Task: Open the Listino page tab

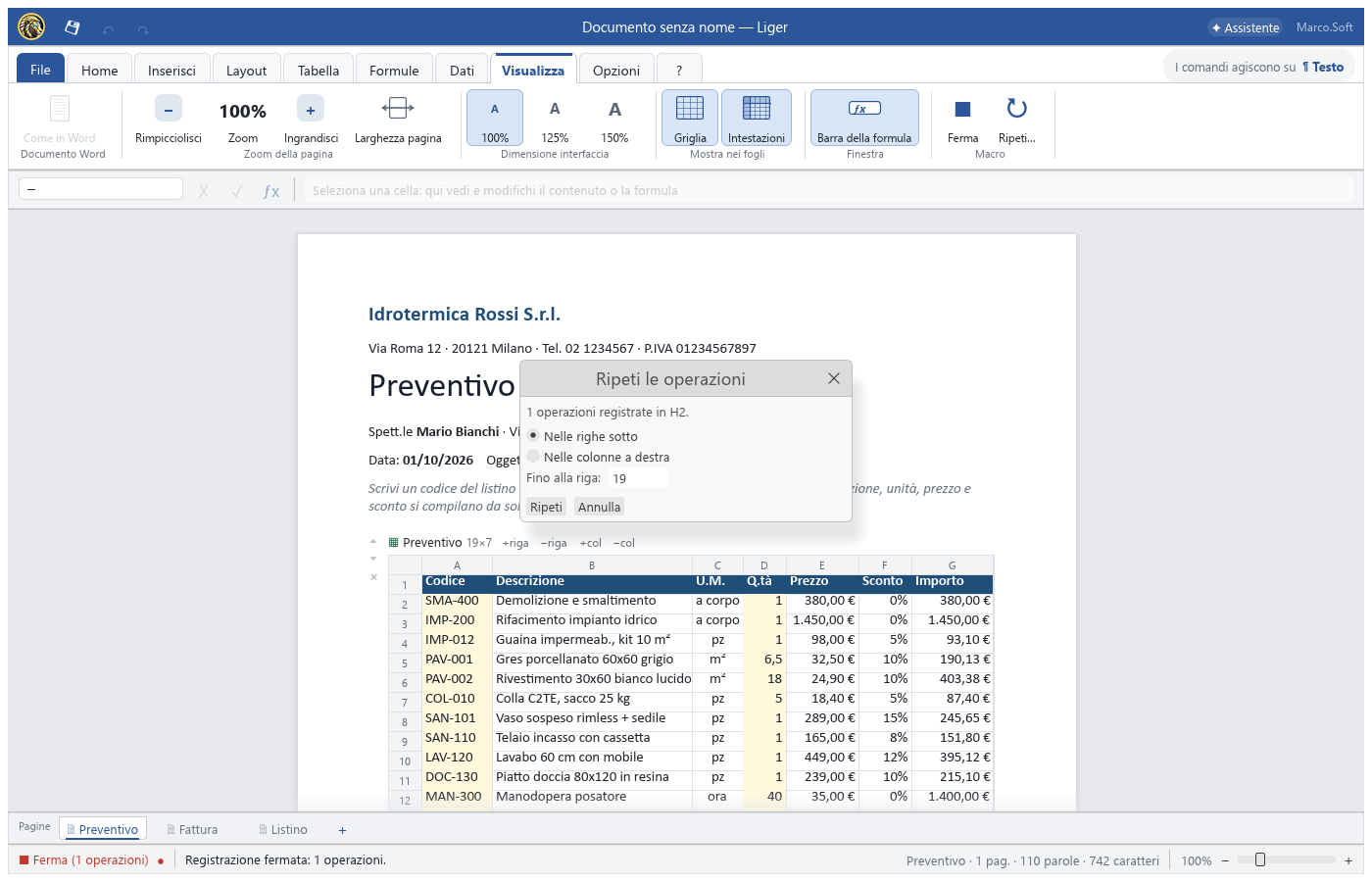Action: pyautogui.click(x=283, y=829)
